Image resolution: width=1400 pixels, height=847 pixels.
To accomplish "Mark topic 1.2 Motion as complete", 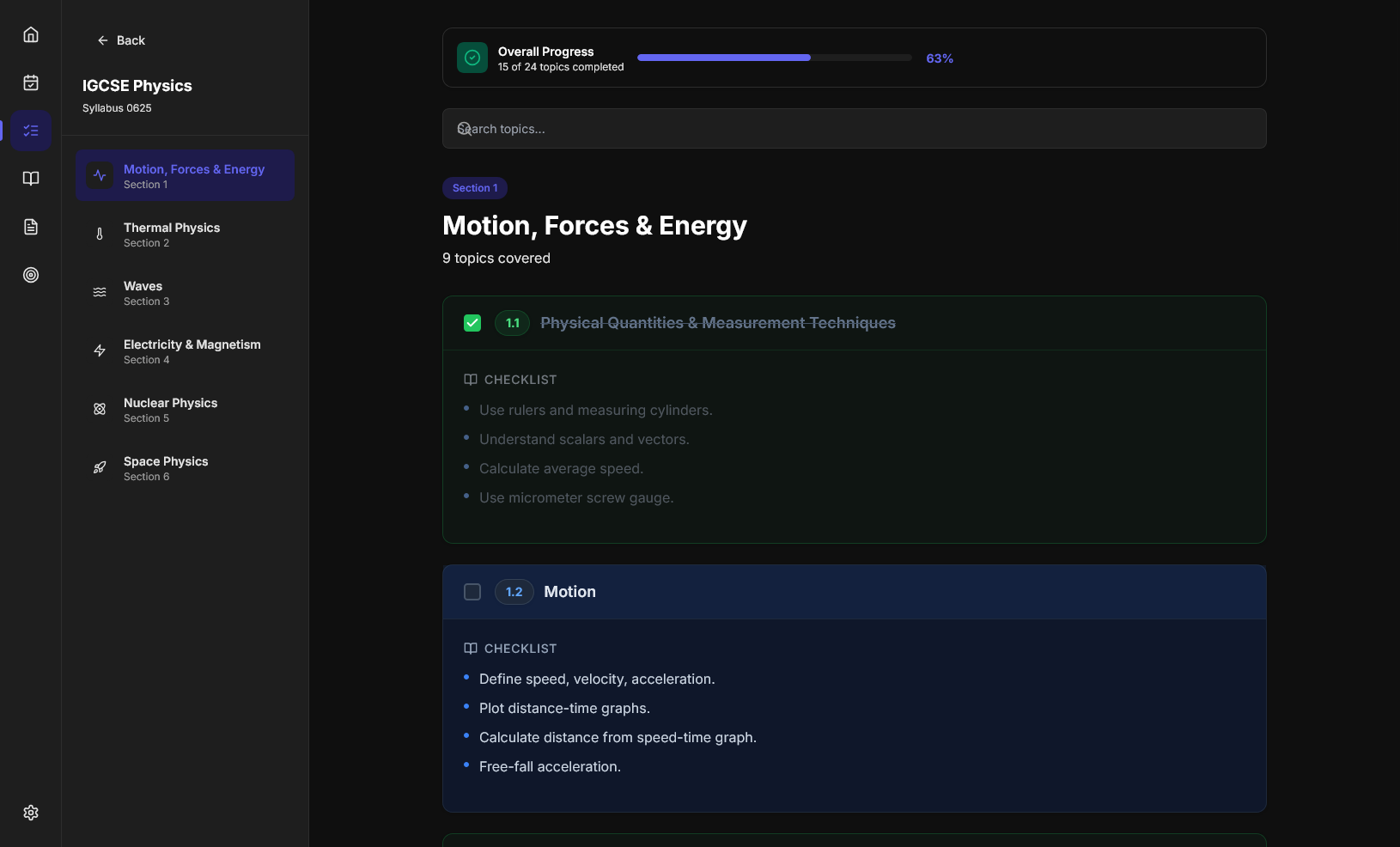I will [x=472, y=592].
